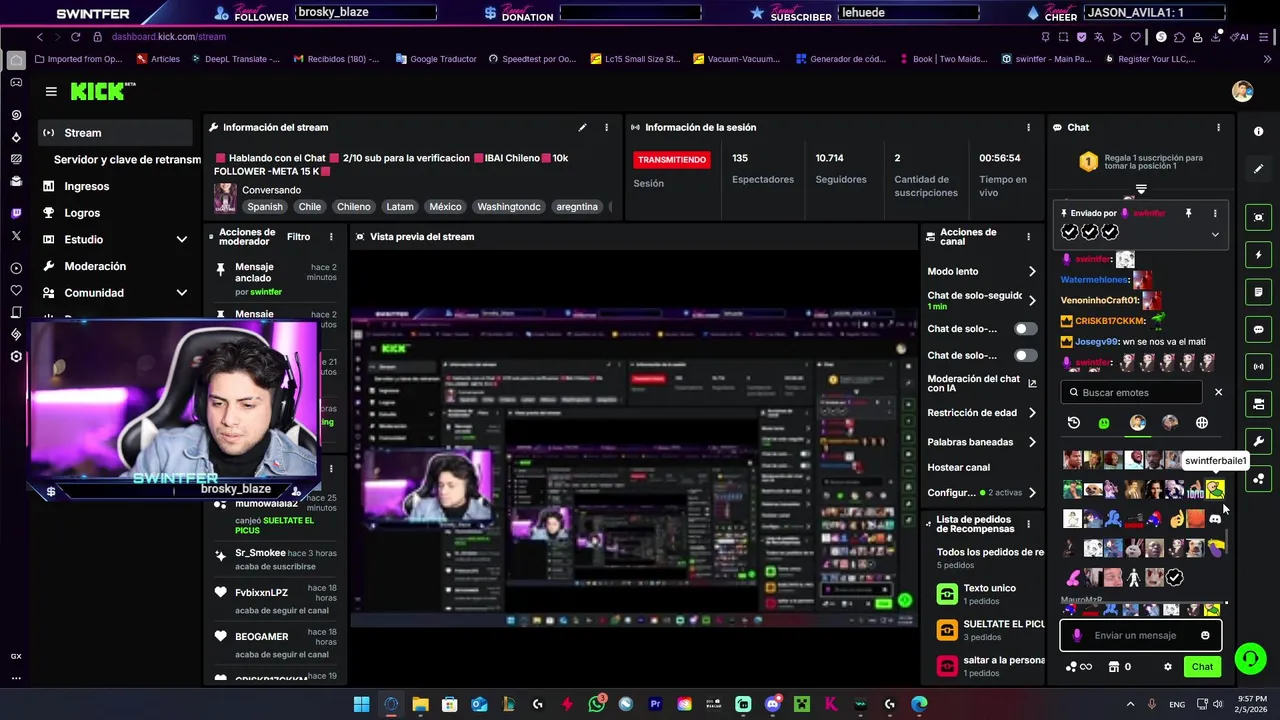Click the info icon in right sidebar
1280x720 pixels.
pyautogui.click(x=1258, y=131)
